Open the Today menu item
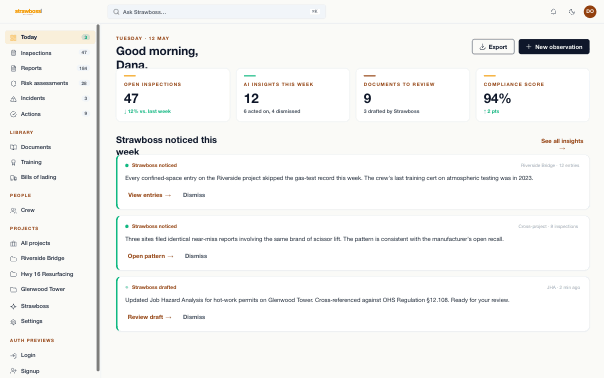 point(50,37)
